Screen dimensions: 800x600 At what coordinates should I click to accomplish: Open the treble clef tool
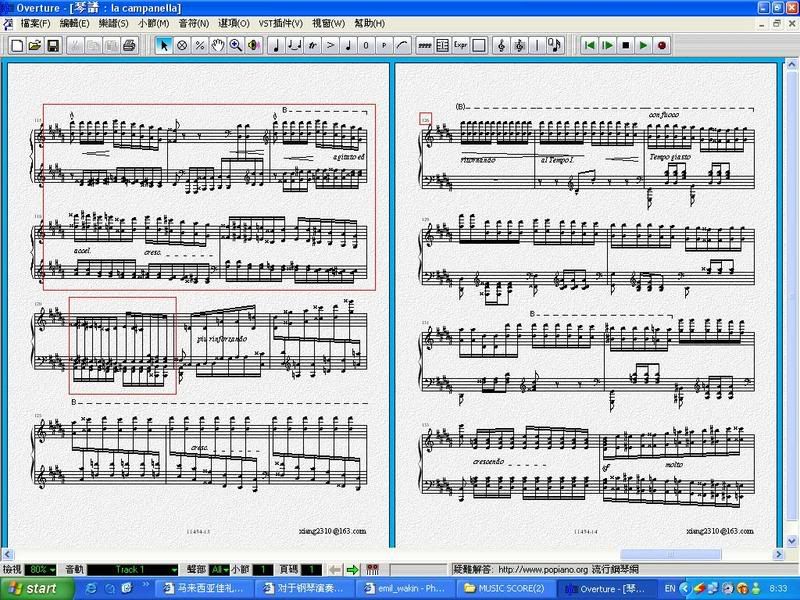[x=501, y=45]
